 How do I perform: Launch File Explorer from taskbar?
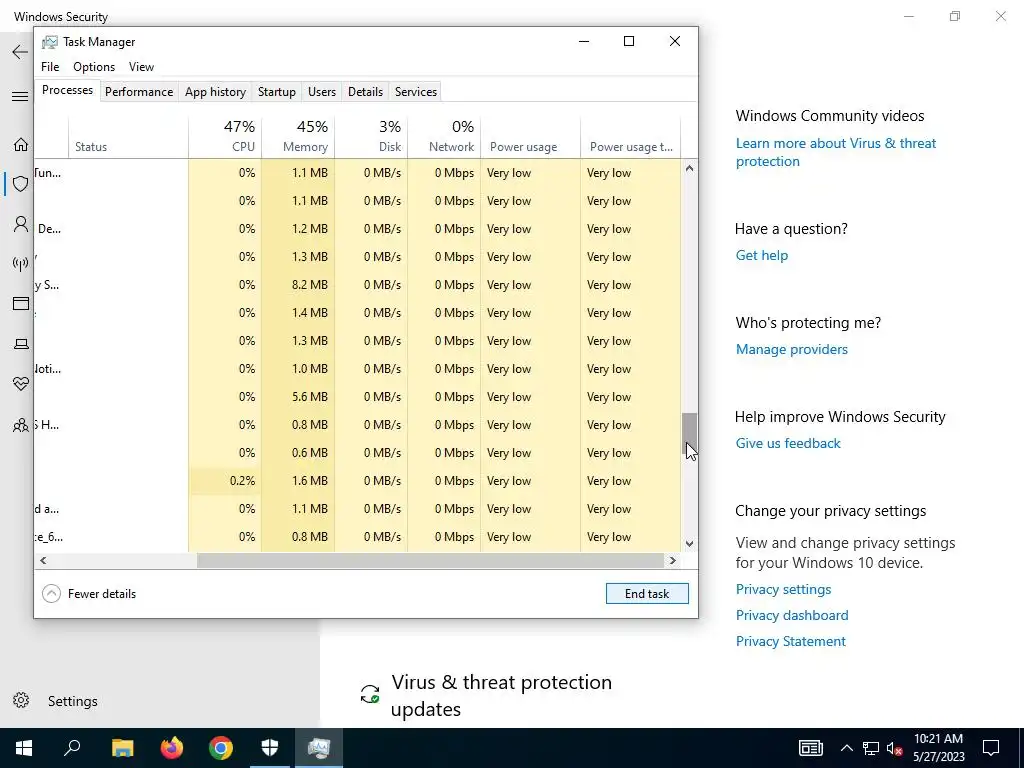[122, 748]
